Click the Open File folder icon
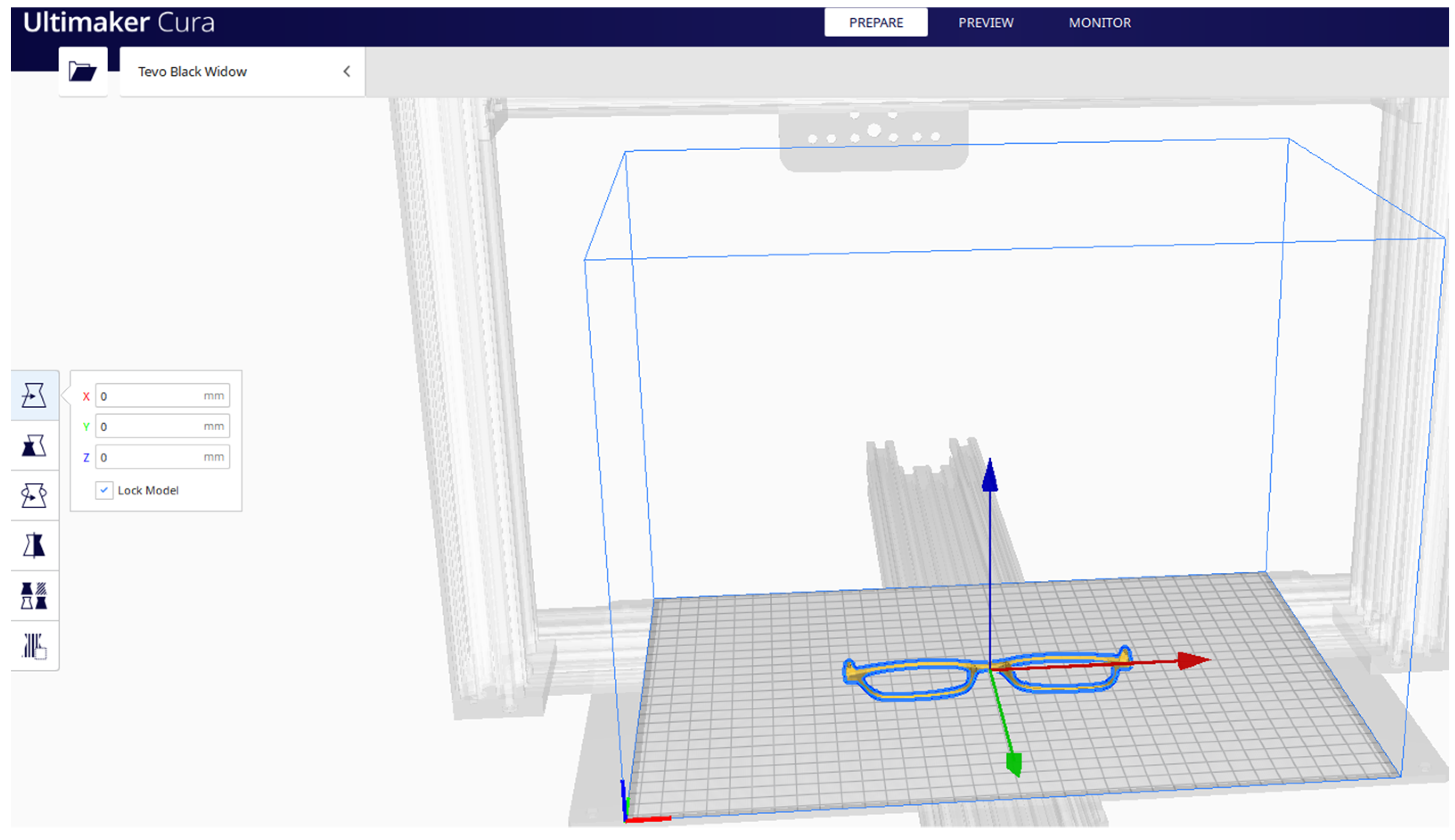 tap(82, 72)
